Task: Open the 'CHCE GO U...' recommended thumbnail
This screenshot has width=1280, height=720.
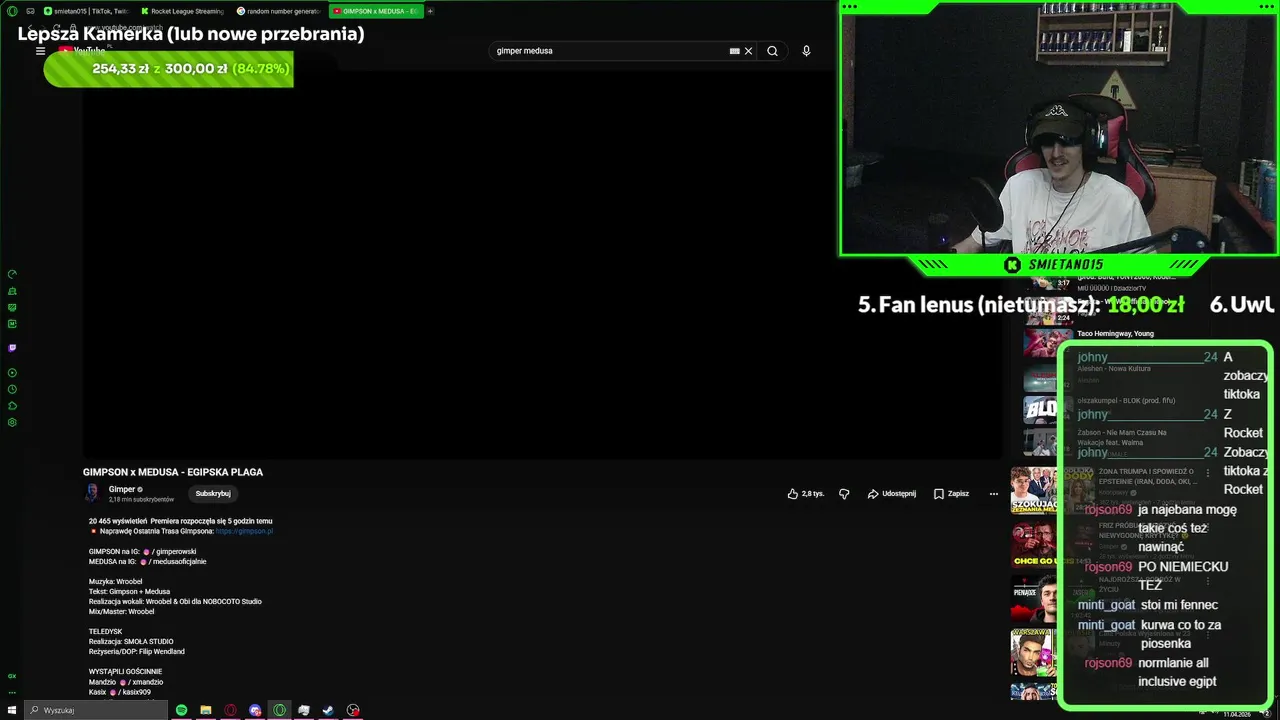Action: click(x=1033, y=545)
